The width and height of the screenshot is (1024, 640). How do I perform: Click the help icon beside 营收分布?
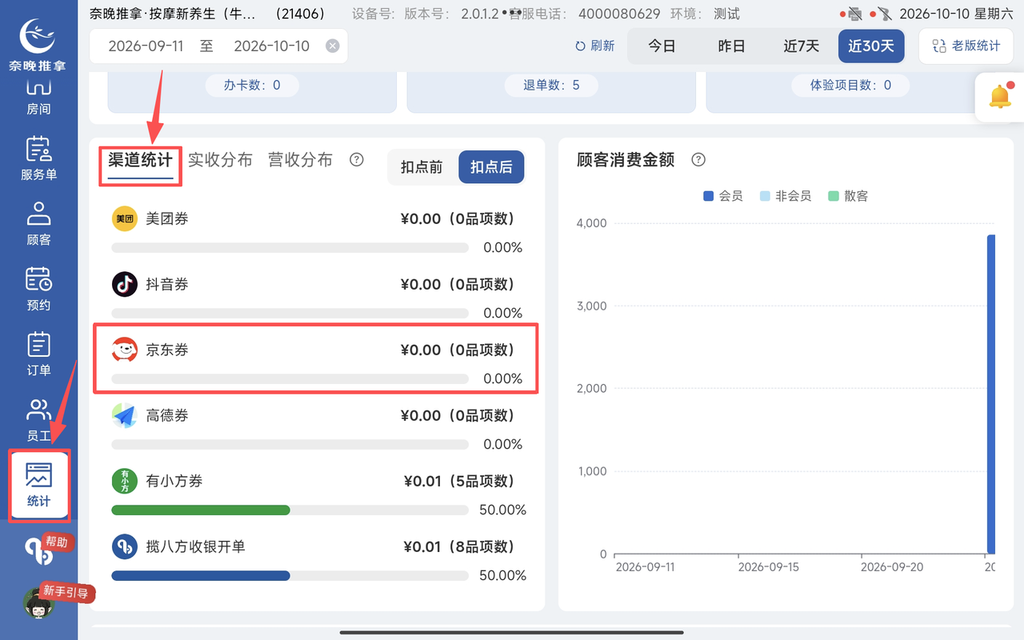[x=356, y=159]
